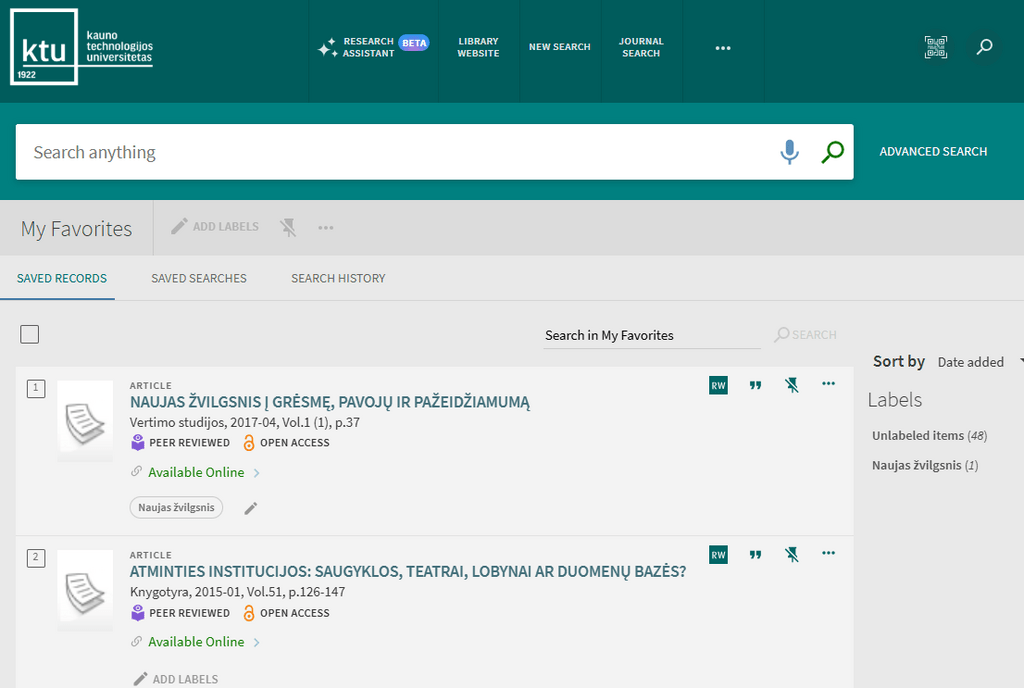Select record number 1 checkbox
This screenshot has width=1024, height=688.
coord(36,388)
